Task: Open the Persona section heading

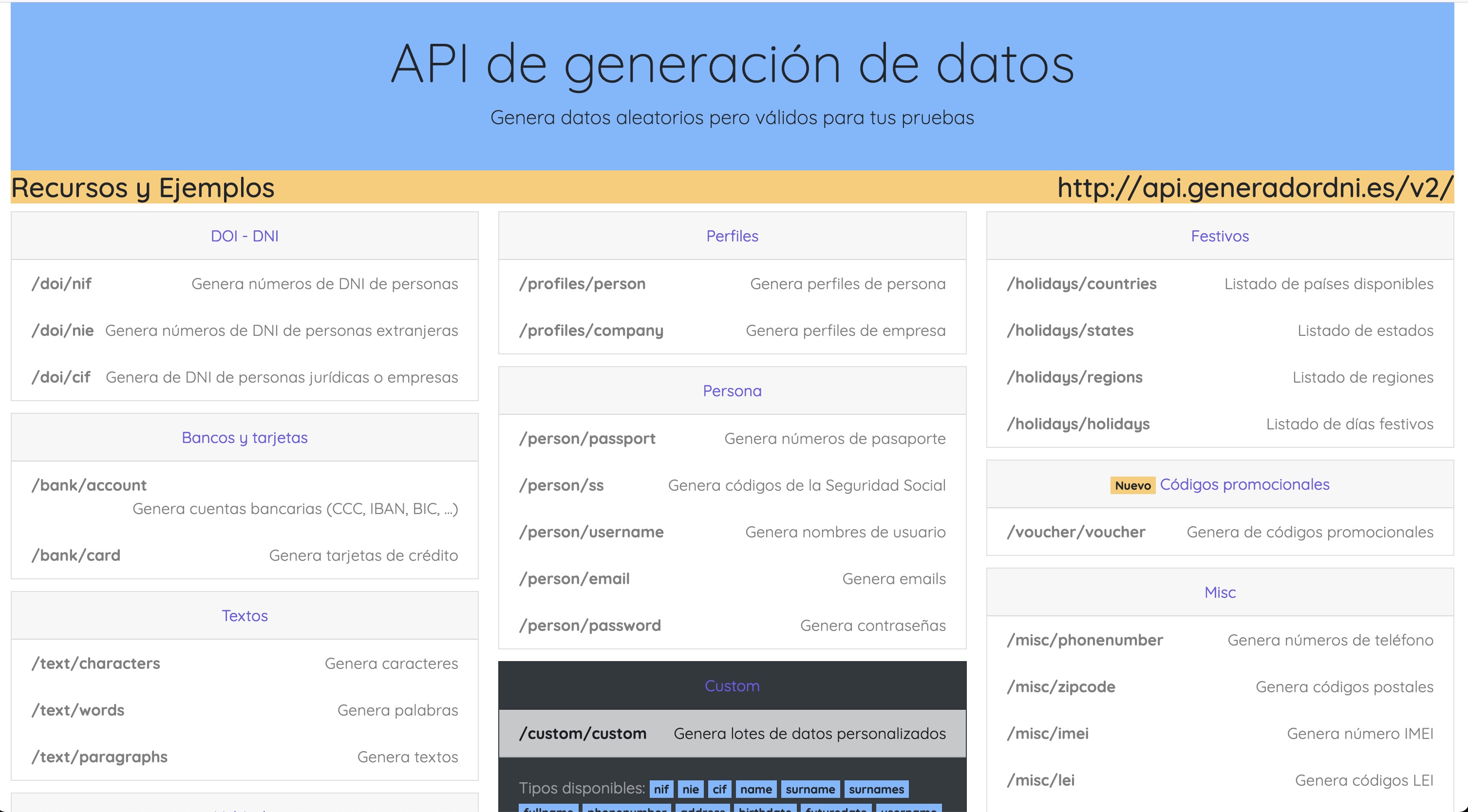Action: 732,390
